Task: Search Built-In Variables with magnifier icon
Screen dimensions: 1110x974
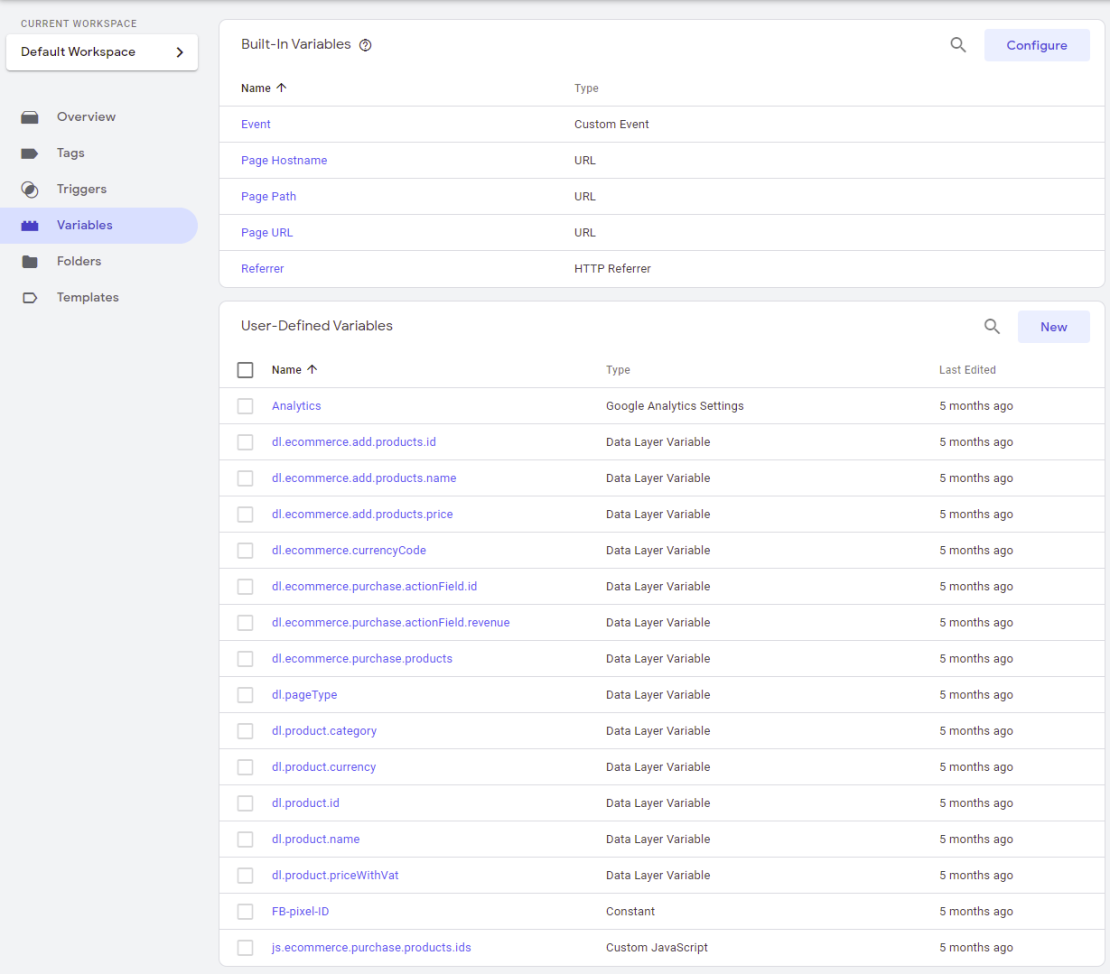Action: pos(958,45)
